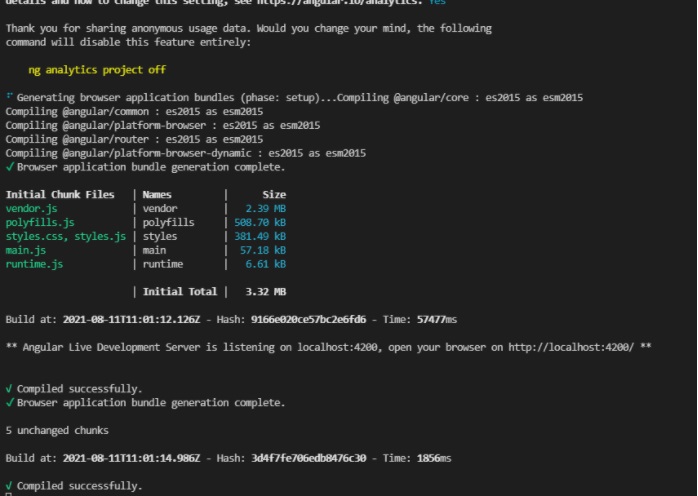Click the 6.61 kB size value

tap(266, 264)
